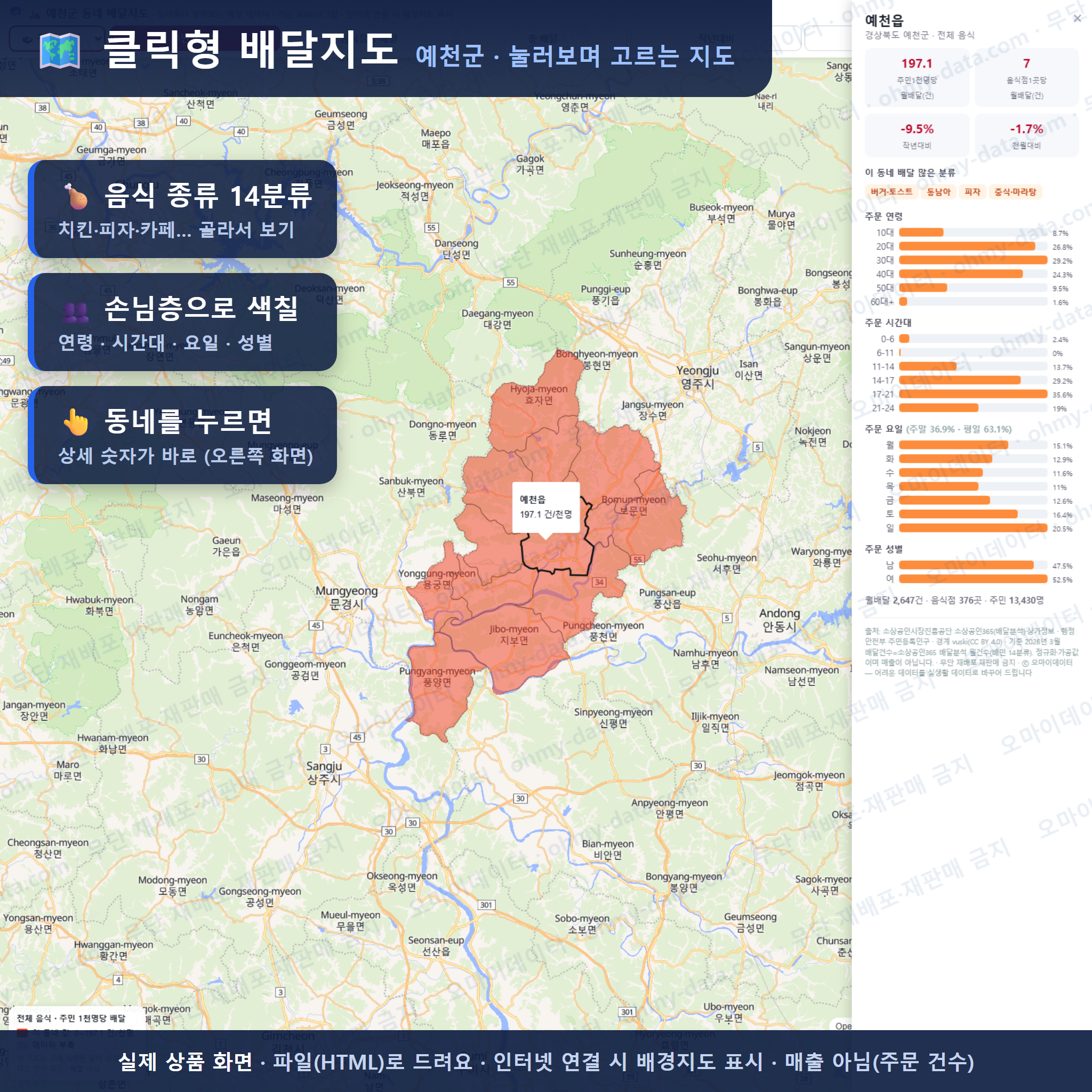Click the route 34 road shield
The height and width of the screenshot is (1092, 1092).
(599, 582)
